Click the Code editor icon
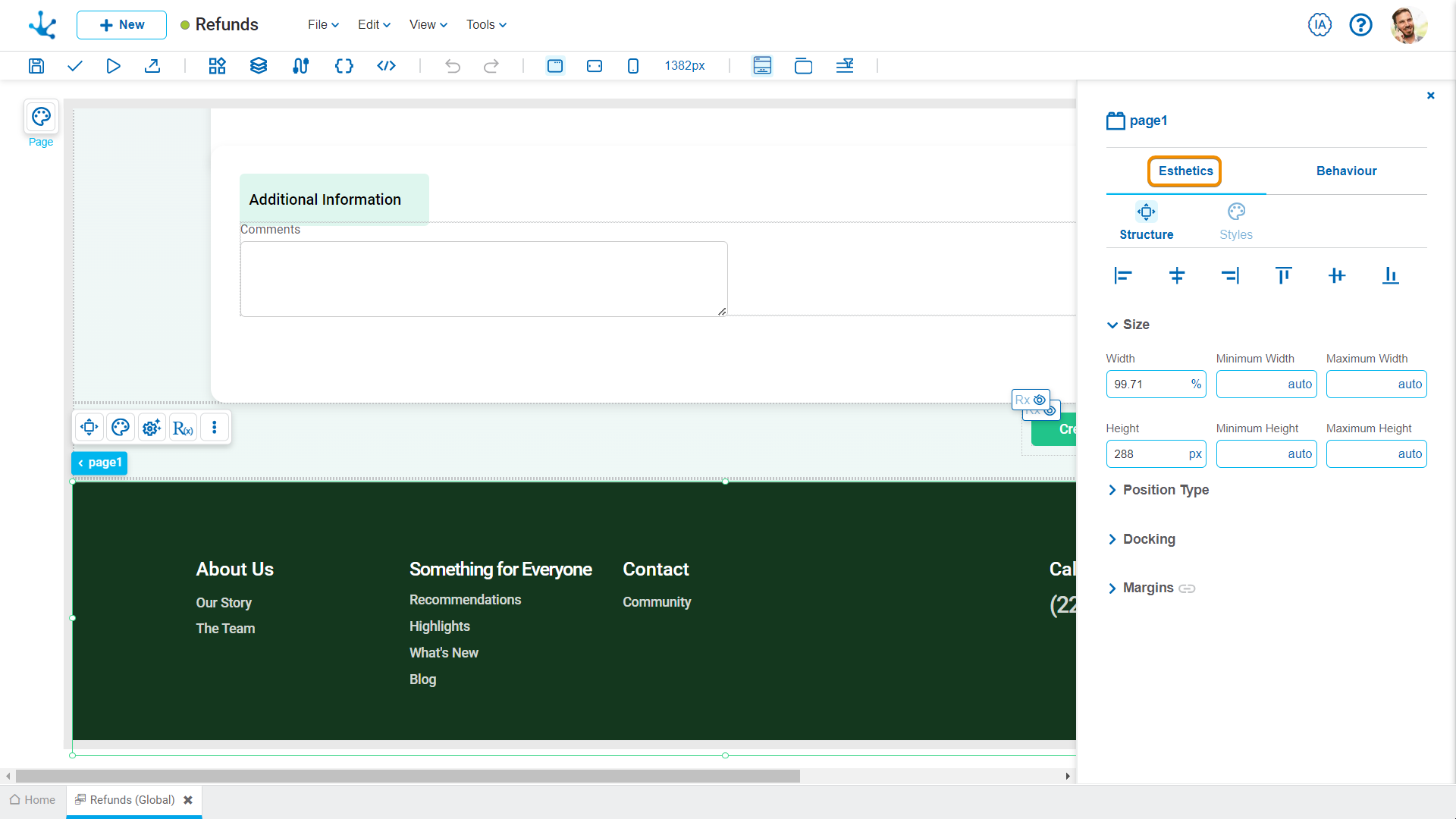This screenshot has height=819, width=1456. [385, 66]
